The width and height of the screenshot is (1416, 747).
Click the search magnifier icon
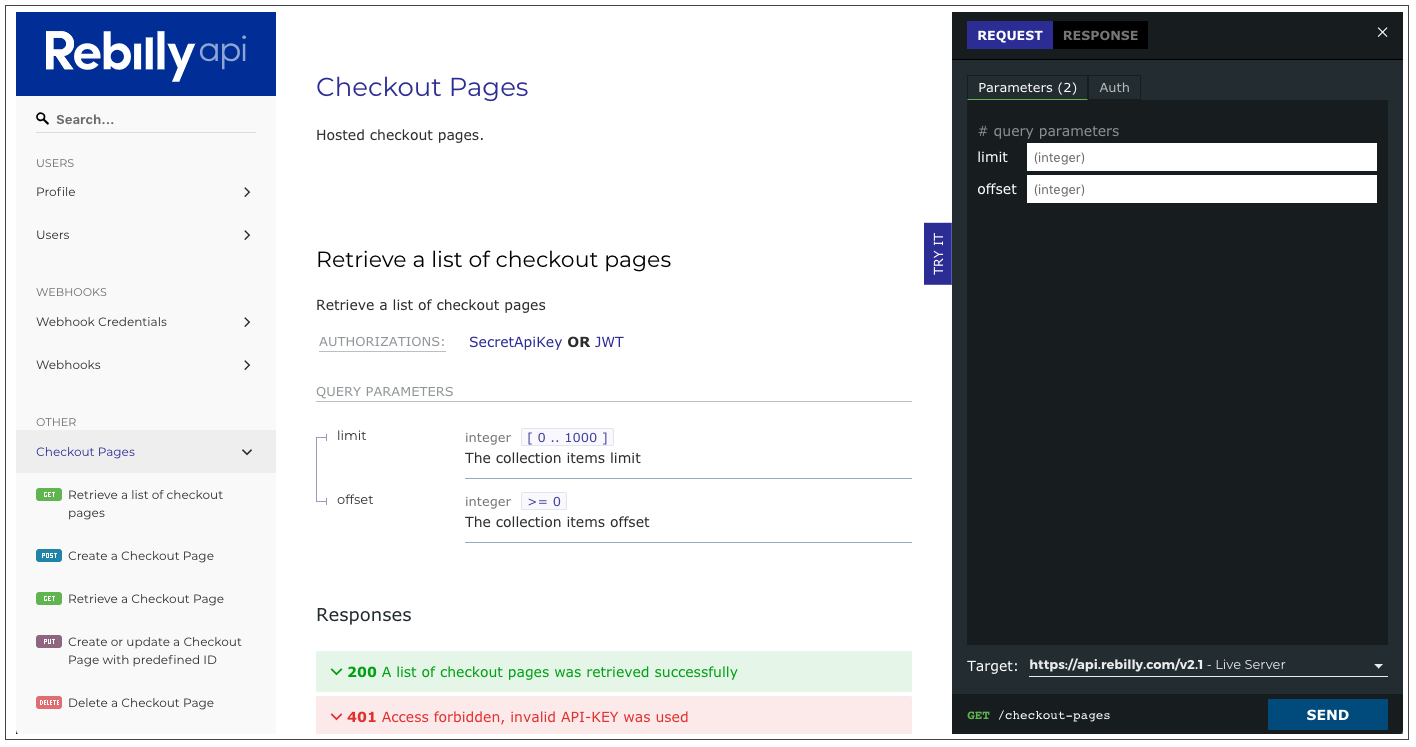click(x=42, y=118)
